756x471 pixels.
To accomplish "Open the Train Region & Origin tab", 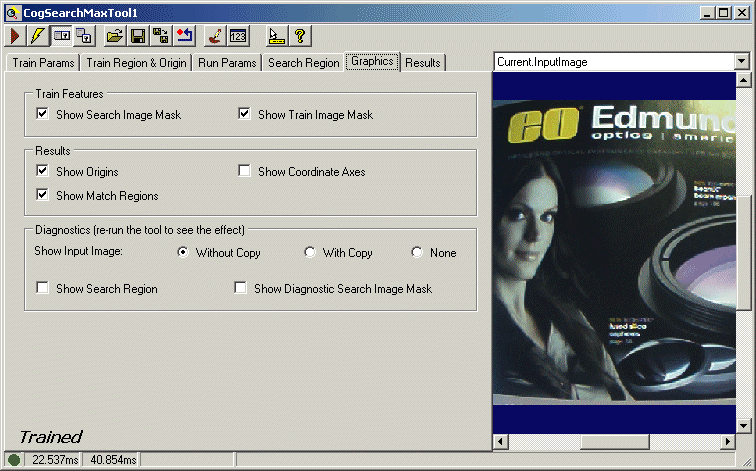I will 136,63.
